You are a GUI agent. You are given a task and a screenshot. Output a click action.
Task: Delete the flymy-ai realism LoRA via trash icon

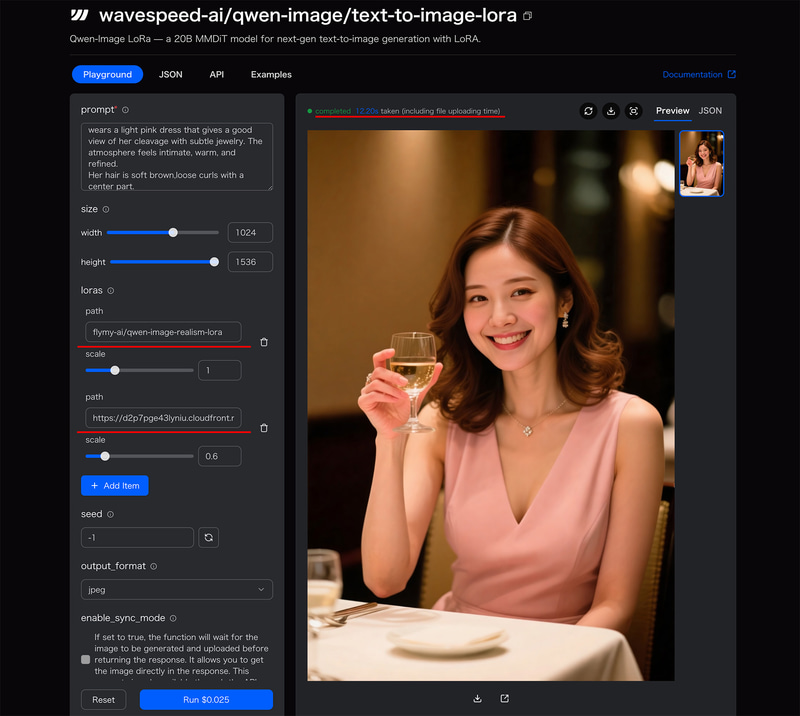264,341
